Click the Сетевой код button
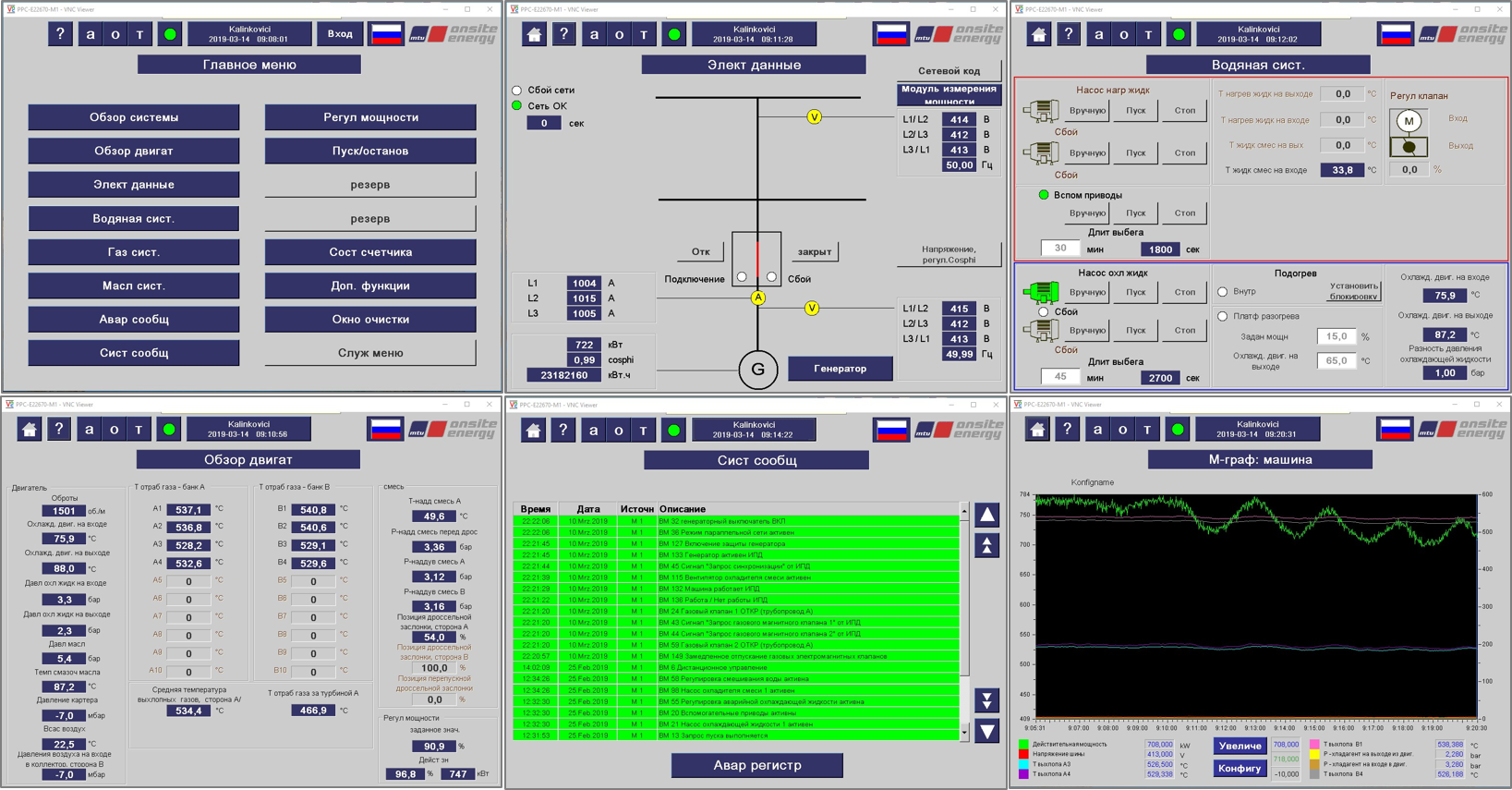 coord(949,71)
